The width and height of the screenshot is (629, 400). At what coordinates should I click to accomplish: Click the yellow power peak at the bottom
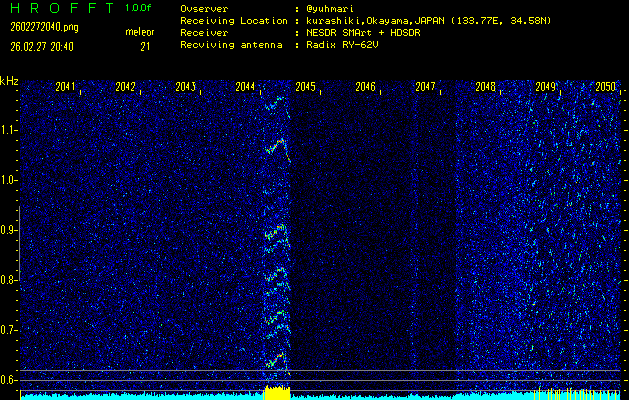pos(276,390)
